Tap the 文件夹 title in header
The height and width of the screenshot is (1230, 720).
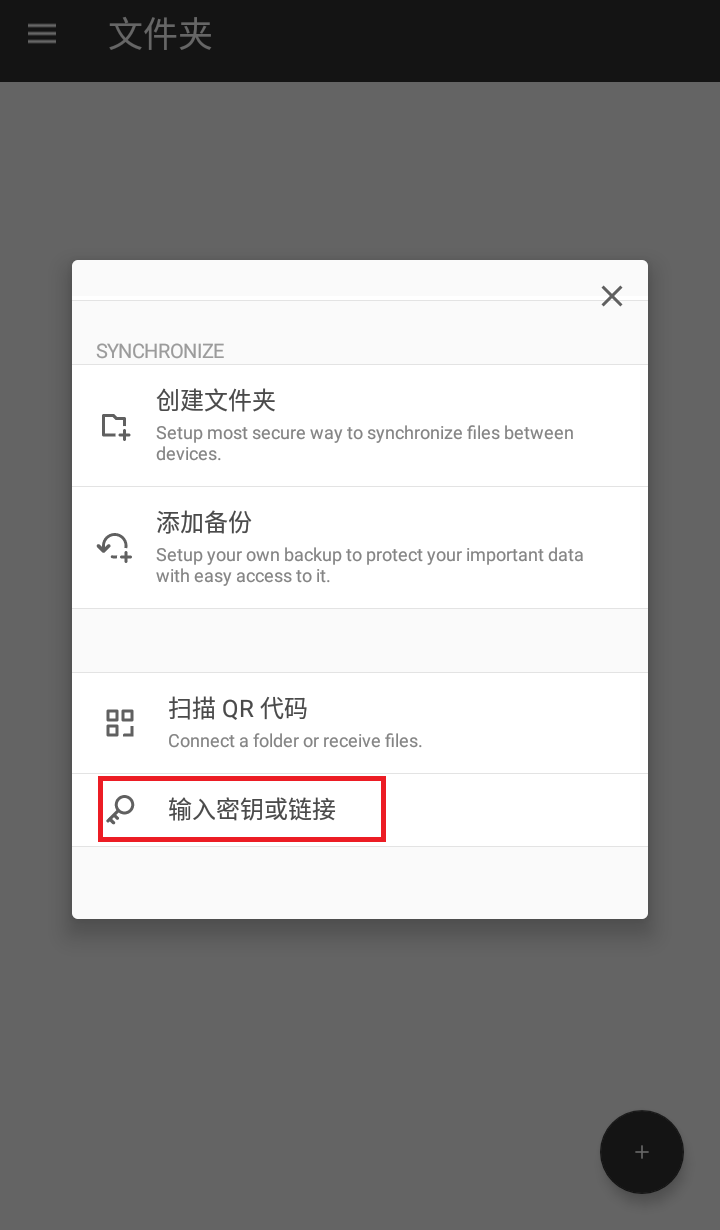click(161, 35)
